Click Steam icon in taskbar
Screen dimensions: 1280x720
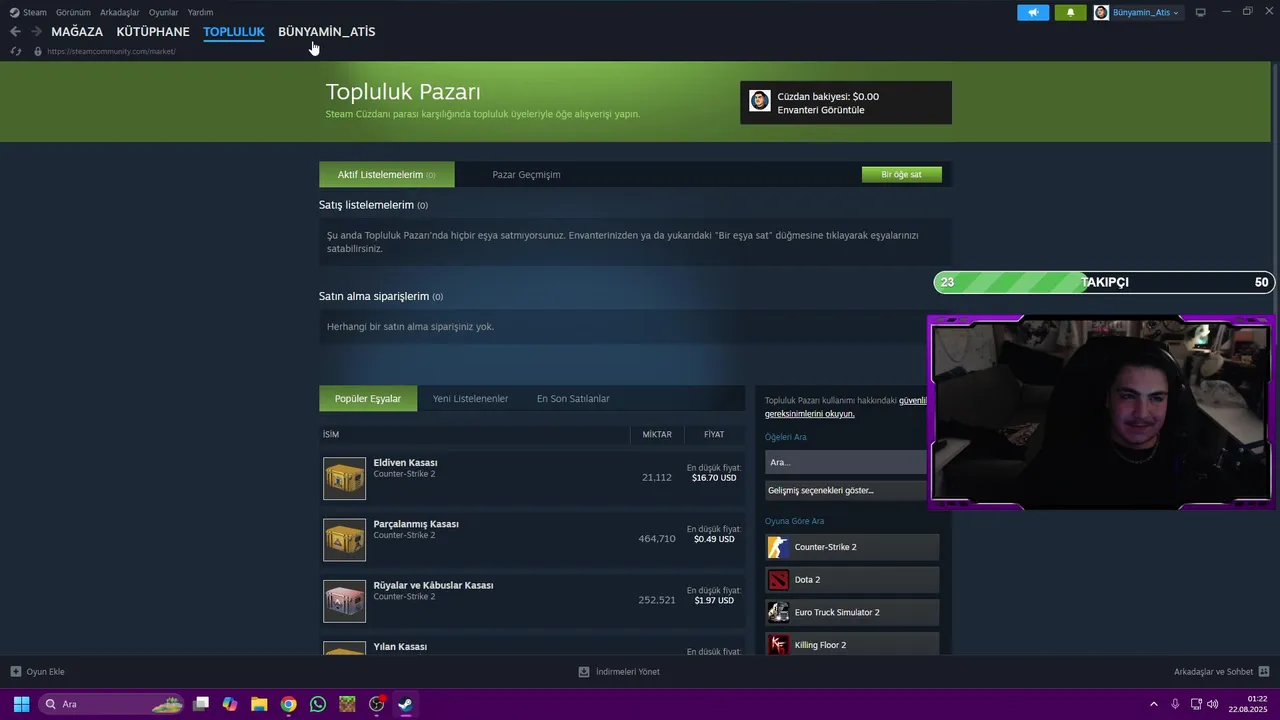(x=405, y=704)
